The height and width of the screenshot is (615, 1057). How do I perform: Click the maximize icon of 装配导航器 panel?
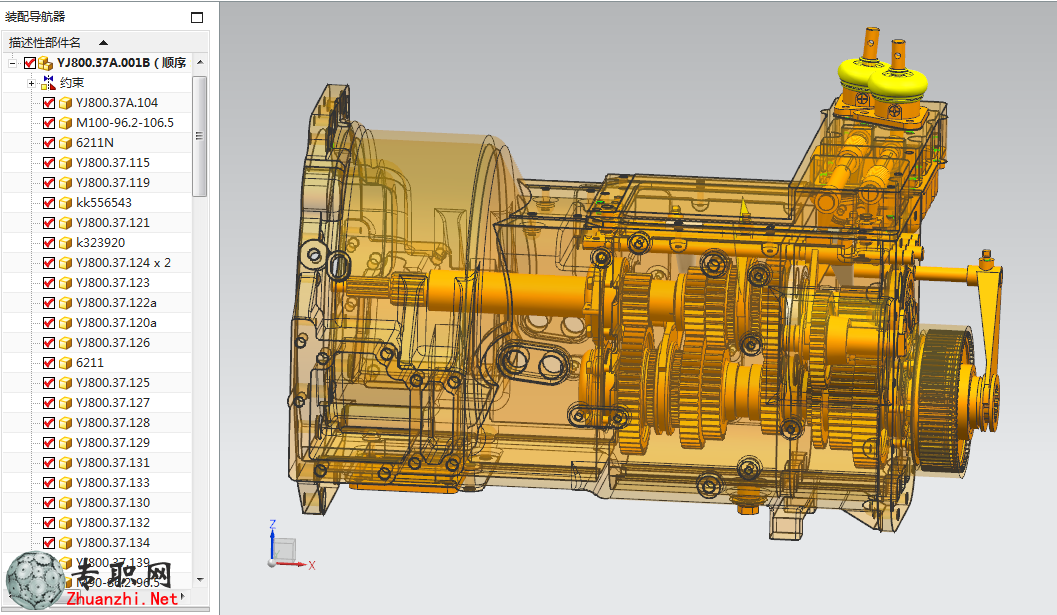(x=197, y=18)
